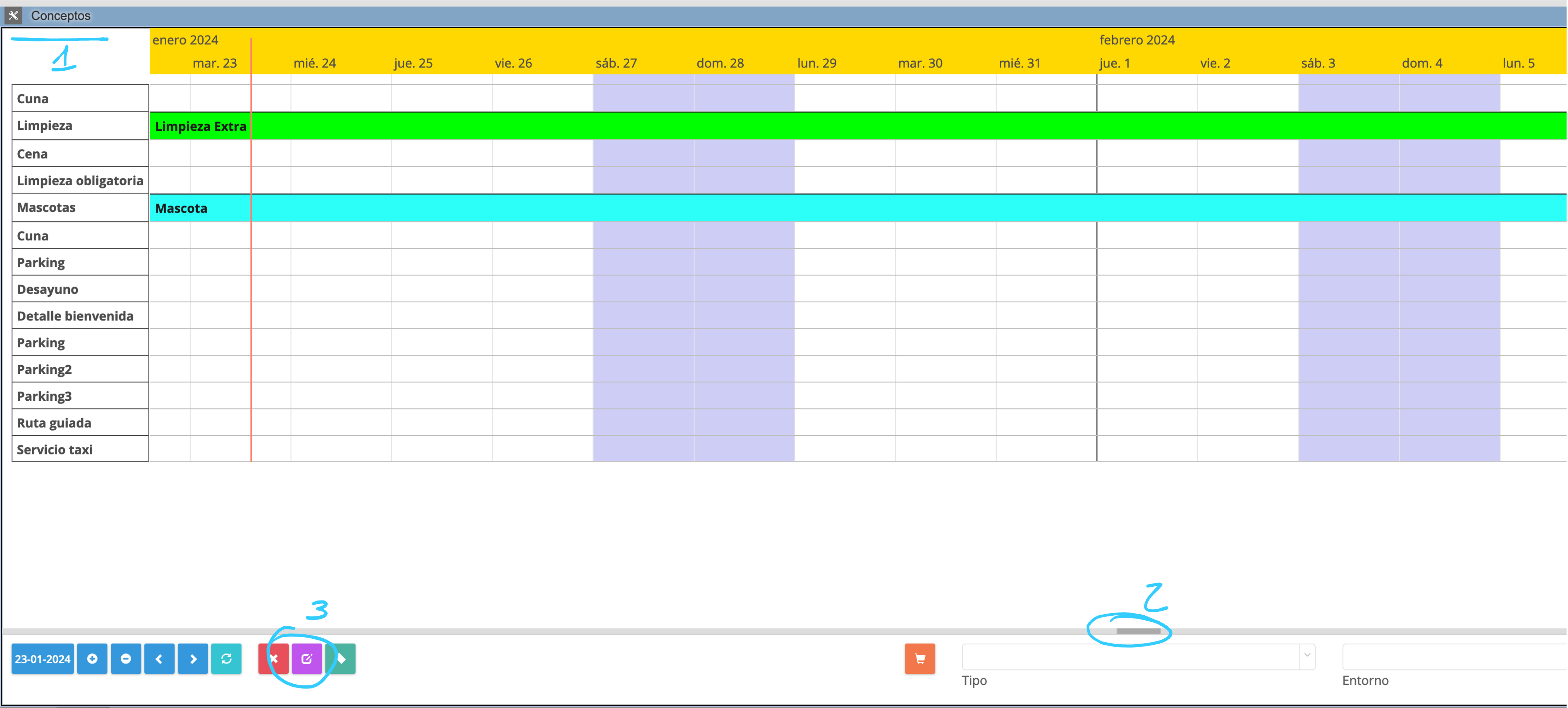Image resolution: width=1568 pixels, height=708 pixels.
Task: Select the Desayuno row label
Action: 47,289
